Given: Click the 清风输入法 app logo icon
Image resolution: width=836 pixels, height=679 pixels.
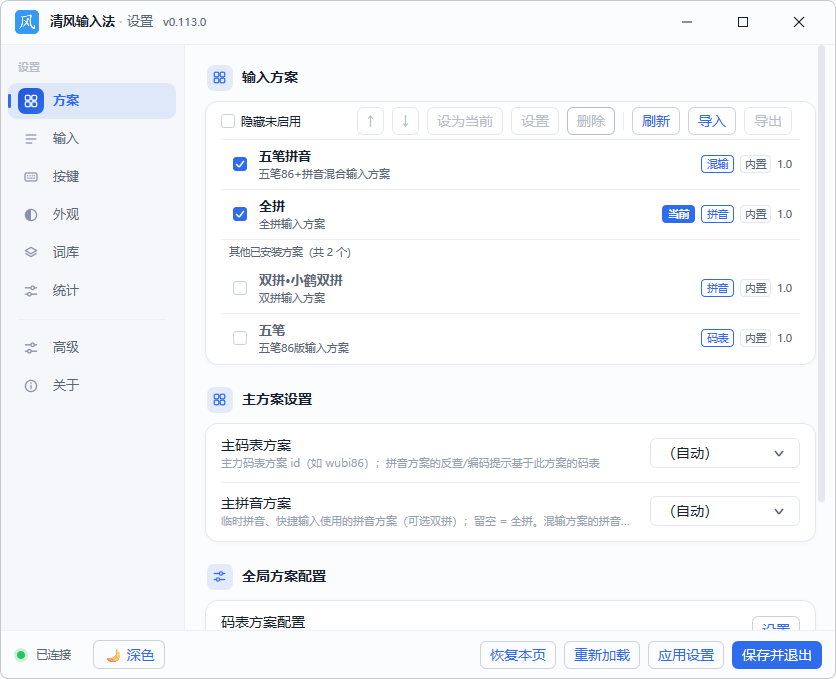Looking at the screenshot, I should pyautogui.click(x=27, y=22).
